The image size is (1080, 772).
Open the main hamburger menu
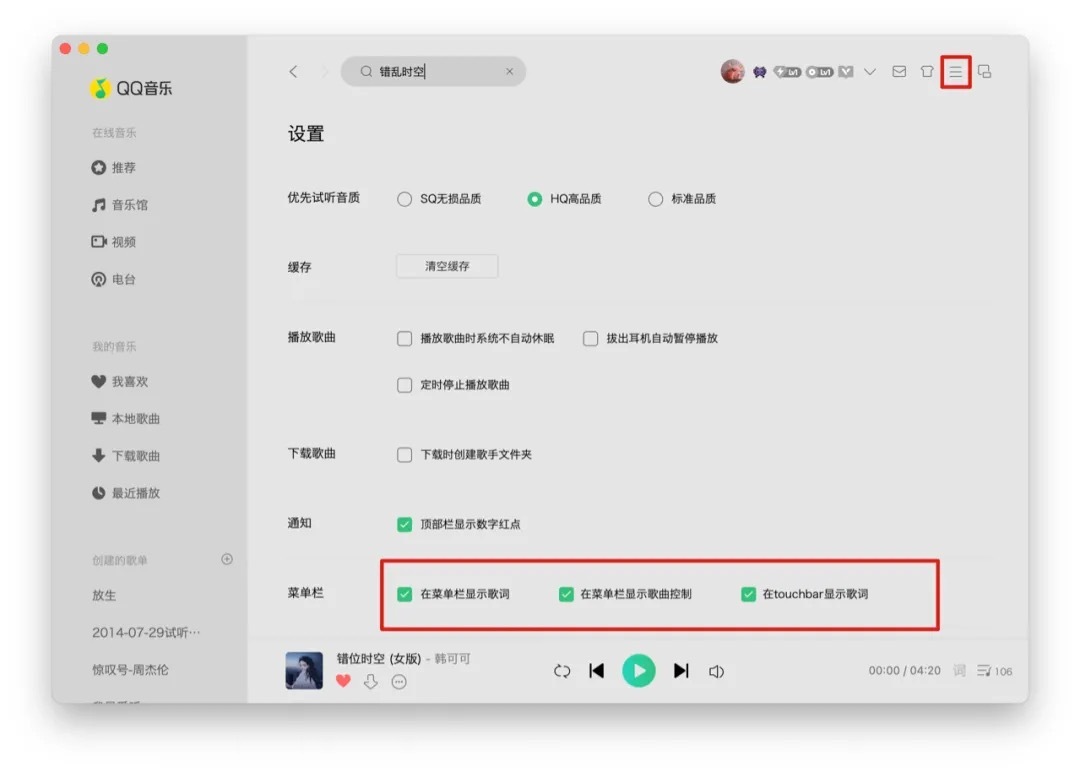click(x=956, y=72)
